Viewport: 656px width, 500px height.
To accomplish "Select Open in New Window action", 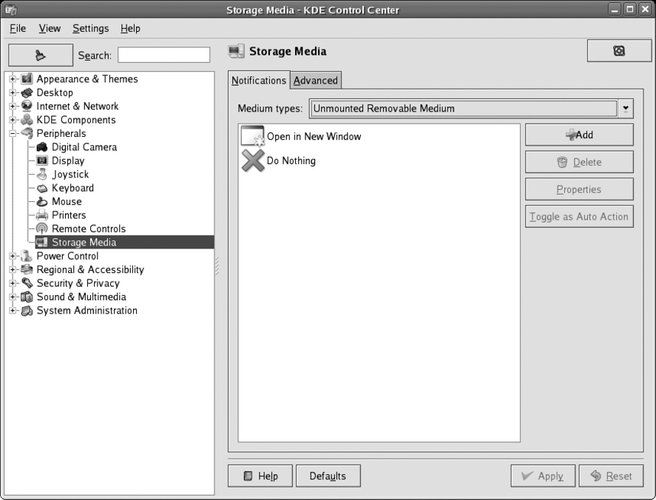I will click(x=313, y=136).
